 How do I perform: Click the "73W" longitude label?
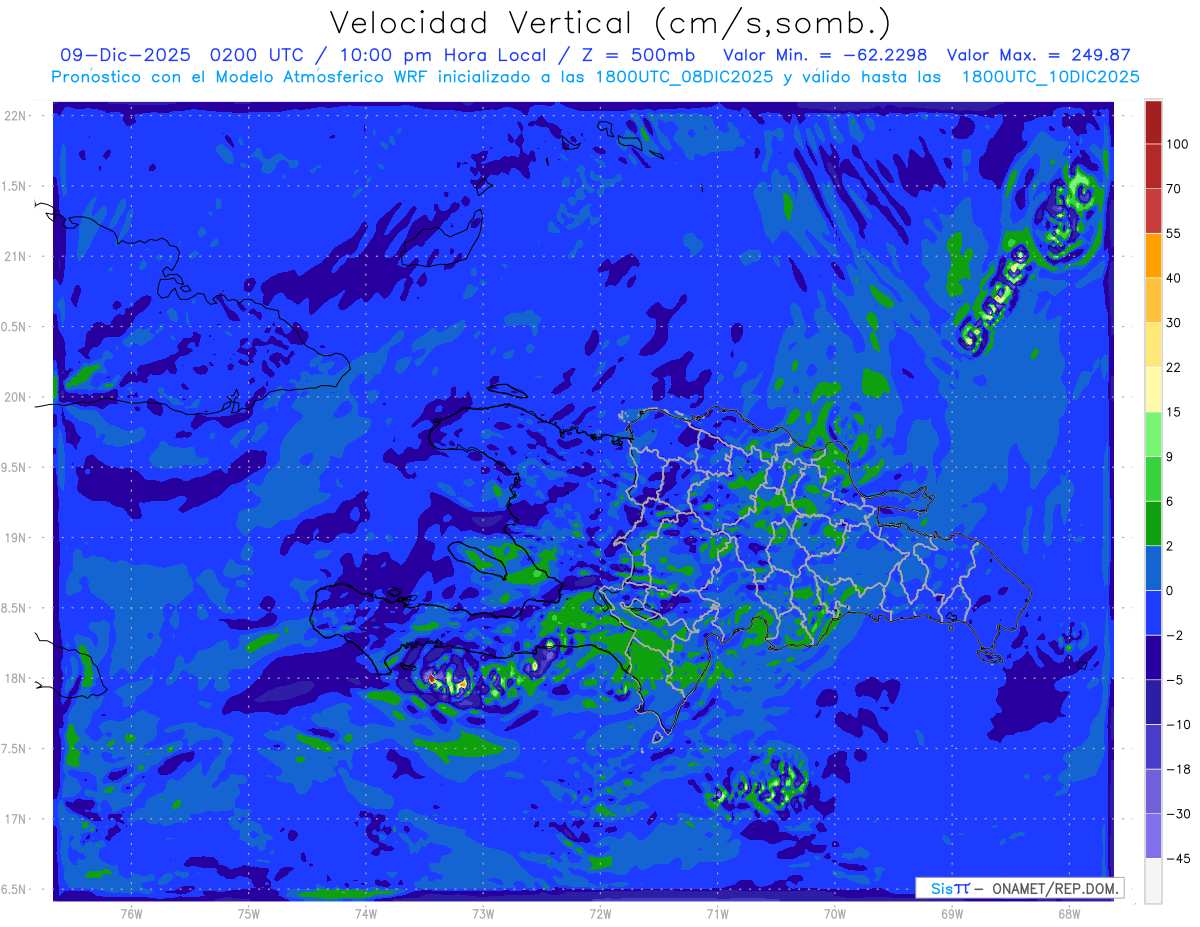483,913
